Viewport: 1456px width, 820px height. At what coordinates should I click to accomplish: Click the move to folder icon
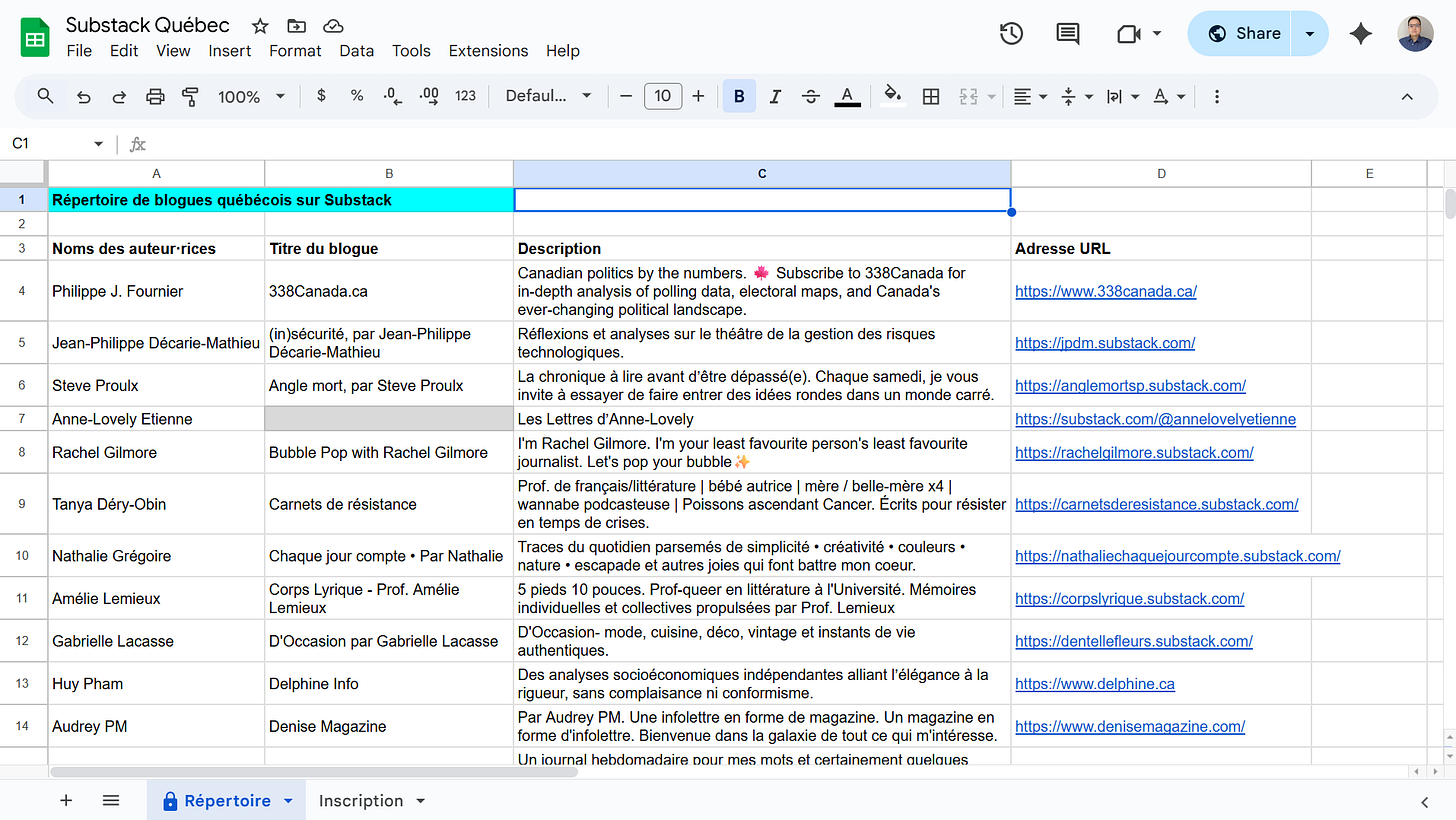296,26
